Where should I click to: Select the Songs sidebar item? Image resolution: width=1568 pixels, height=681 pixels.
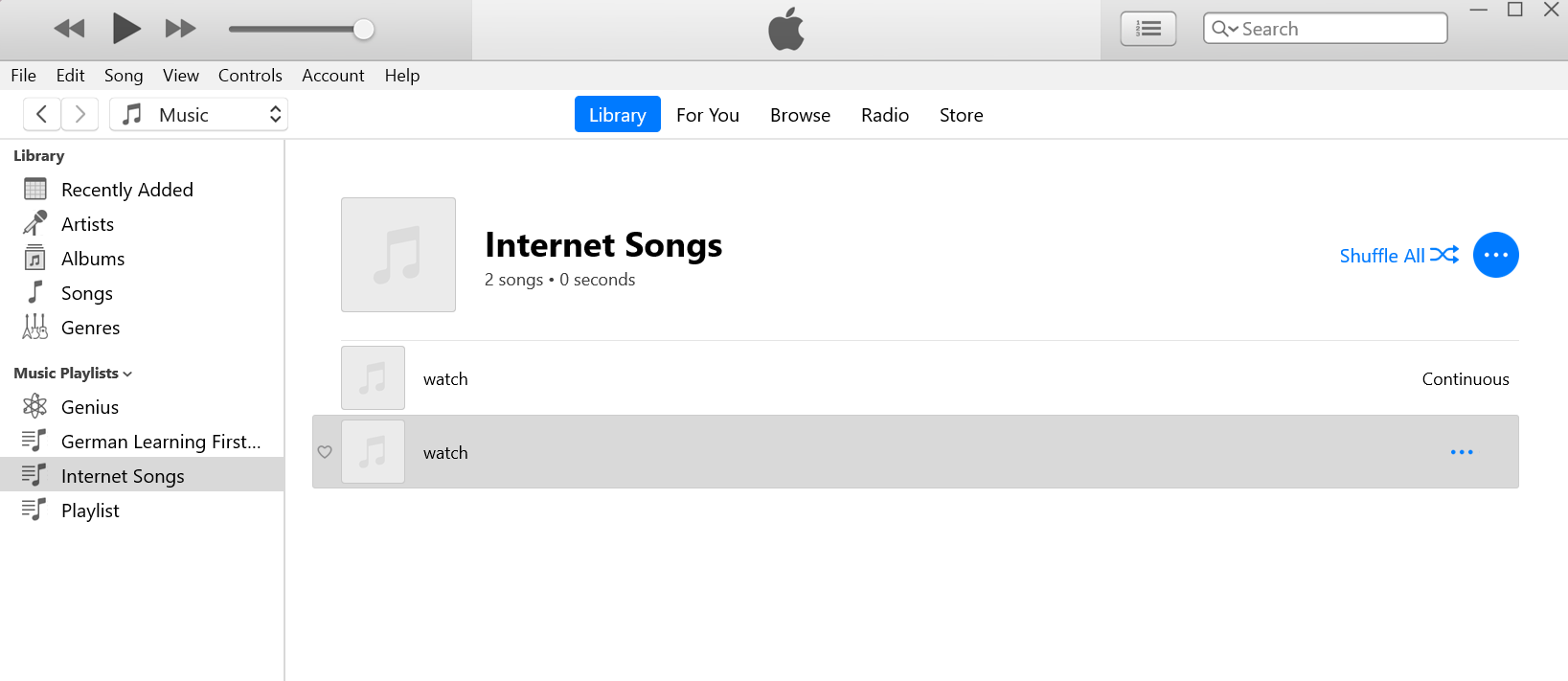point(86,292)
